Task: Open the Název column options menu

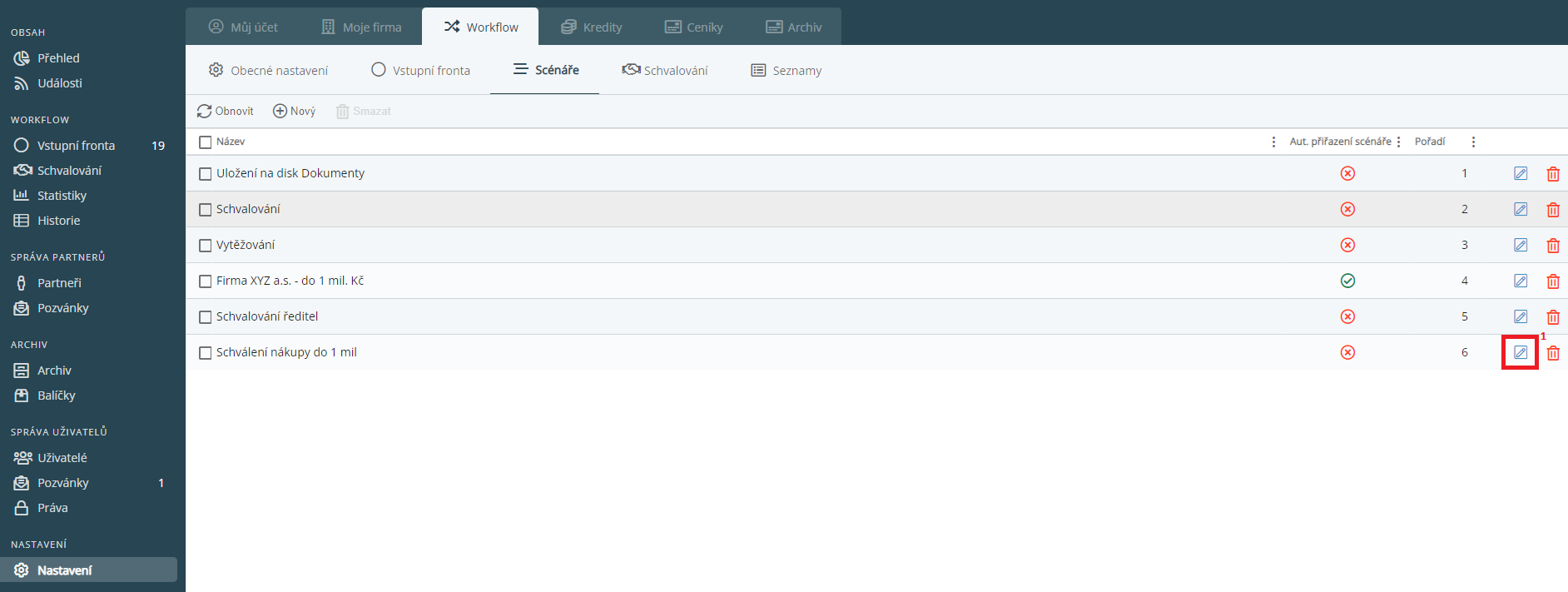Action: point(1273,142)
